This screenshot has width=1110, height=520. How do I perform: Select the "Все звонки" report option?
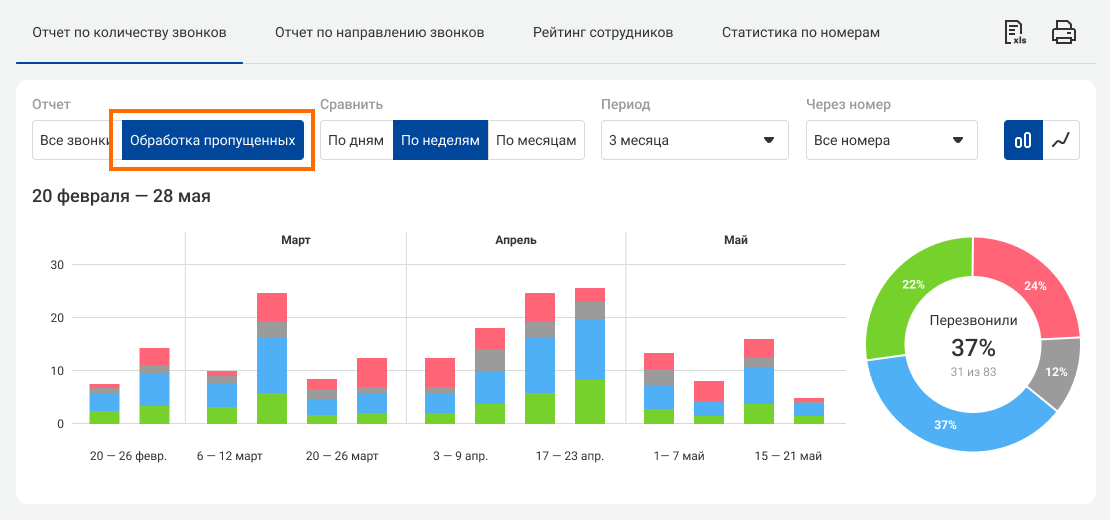[x=75, y=141]
